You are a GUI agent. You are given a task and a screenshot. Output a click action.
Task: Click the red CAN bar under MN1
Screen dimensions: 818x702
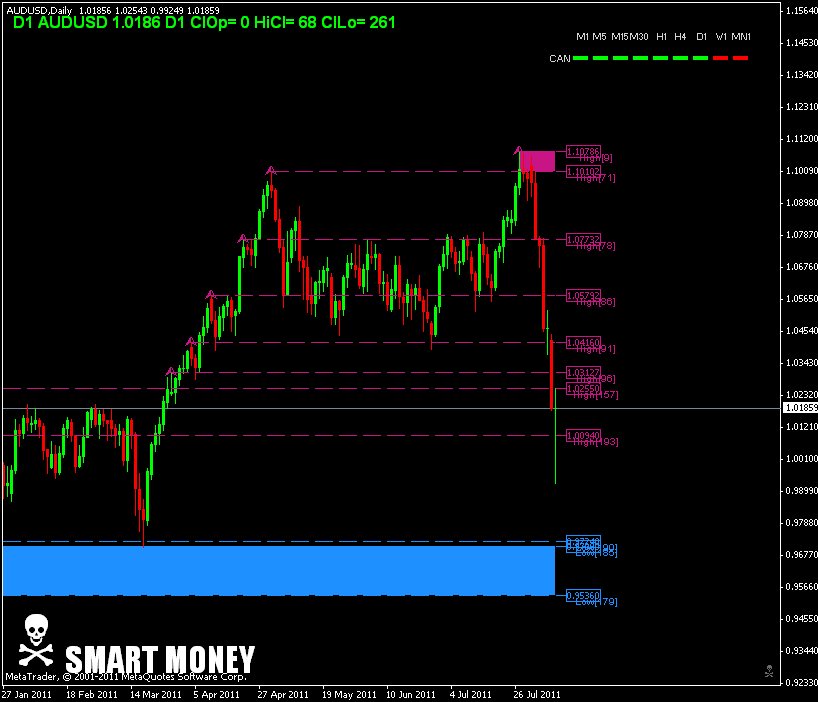click(x=740, y=58)
